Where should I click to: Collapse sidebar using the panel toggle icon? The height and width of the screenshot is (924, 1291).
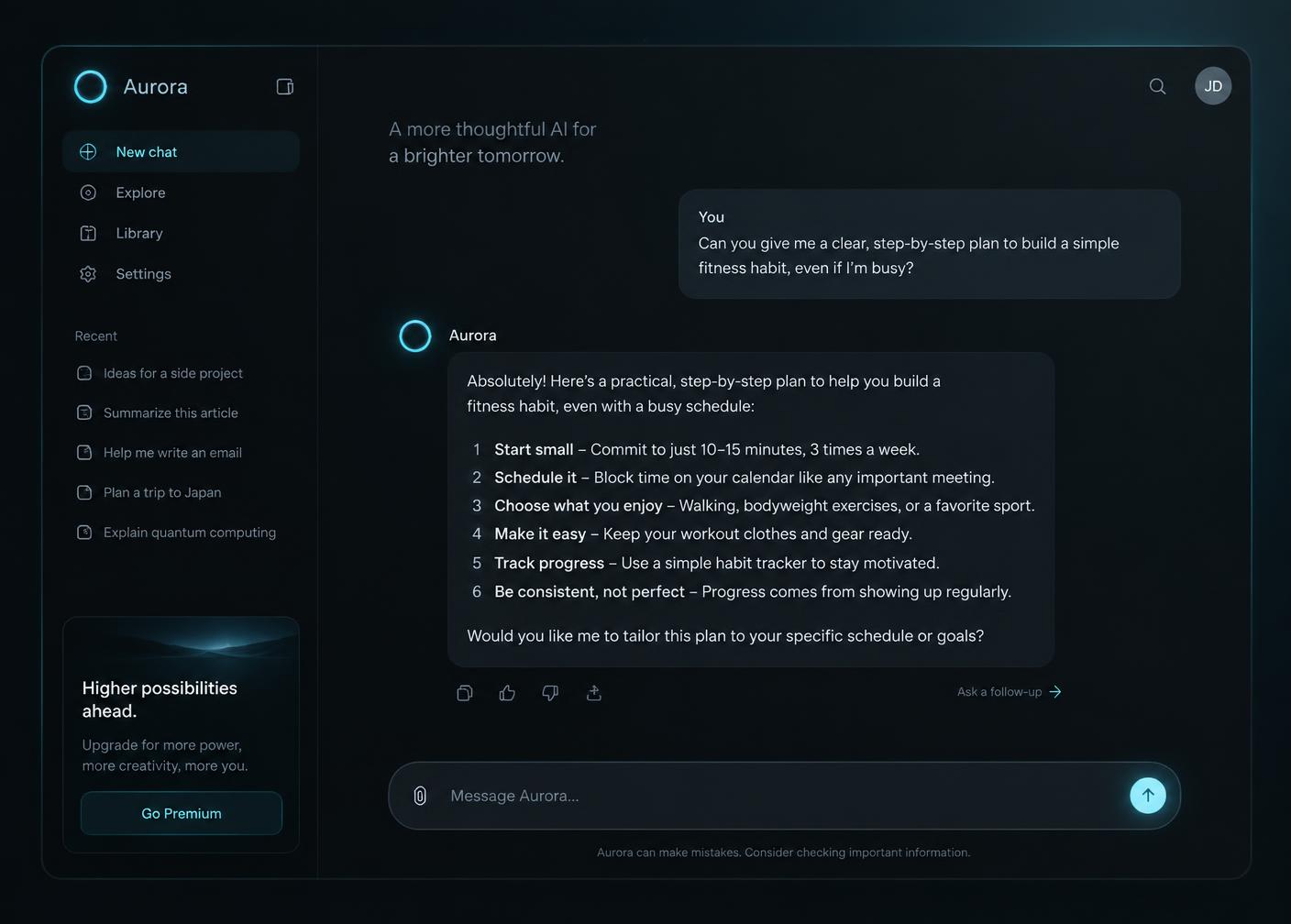tap(285, 86)
